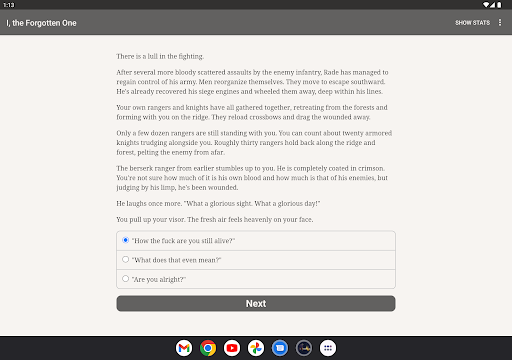Select "How the fuck are you still alive?" option
This screenshot has width=512, height=360.
click(256, 241)
